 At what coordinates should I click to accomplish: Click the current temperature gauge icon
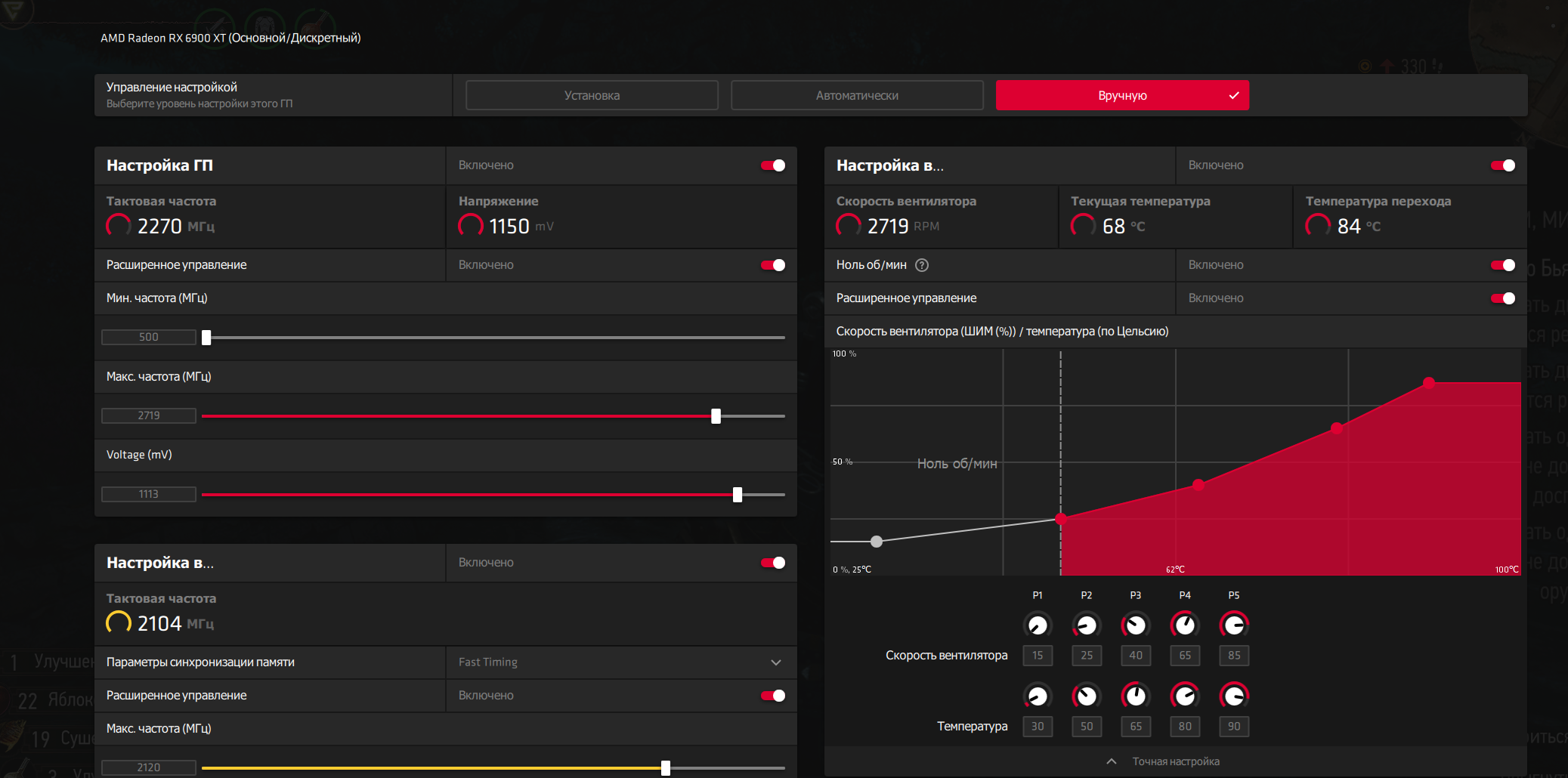coord(1084,225)
